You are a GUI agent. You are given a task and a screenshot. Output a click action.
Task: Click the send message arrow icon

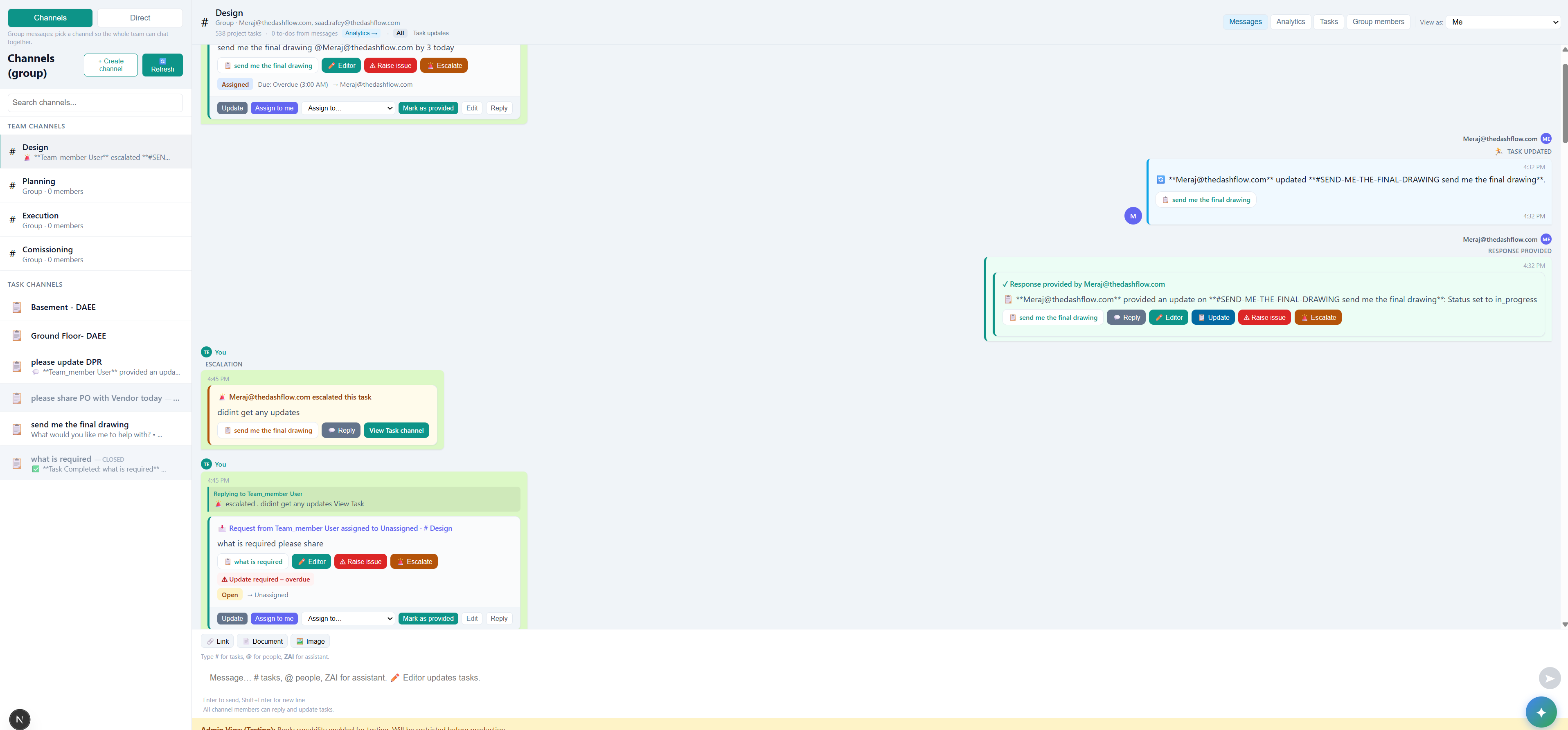[x=1550, y=678]
